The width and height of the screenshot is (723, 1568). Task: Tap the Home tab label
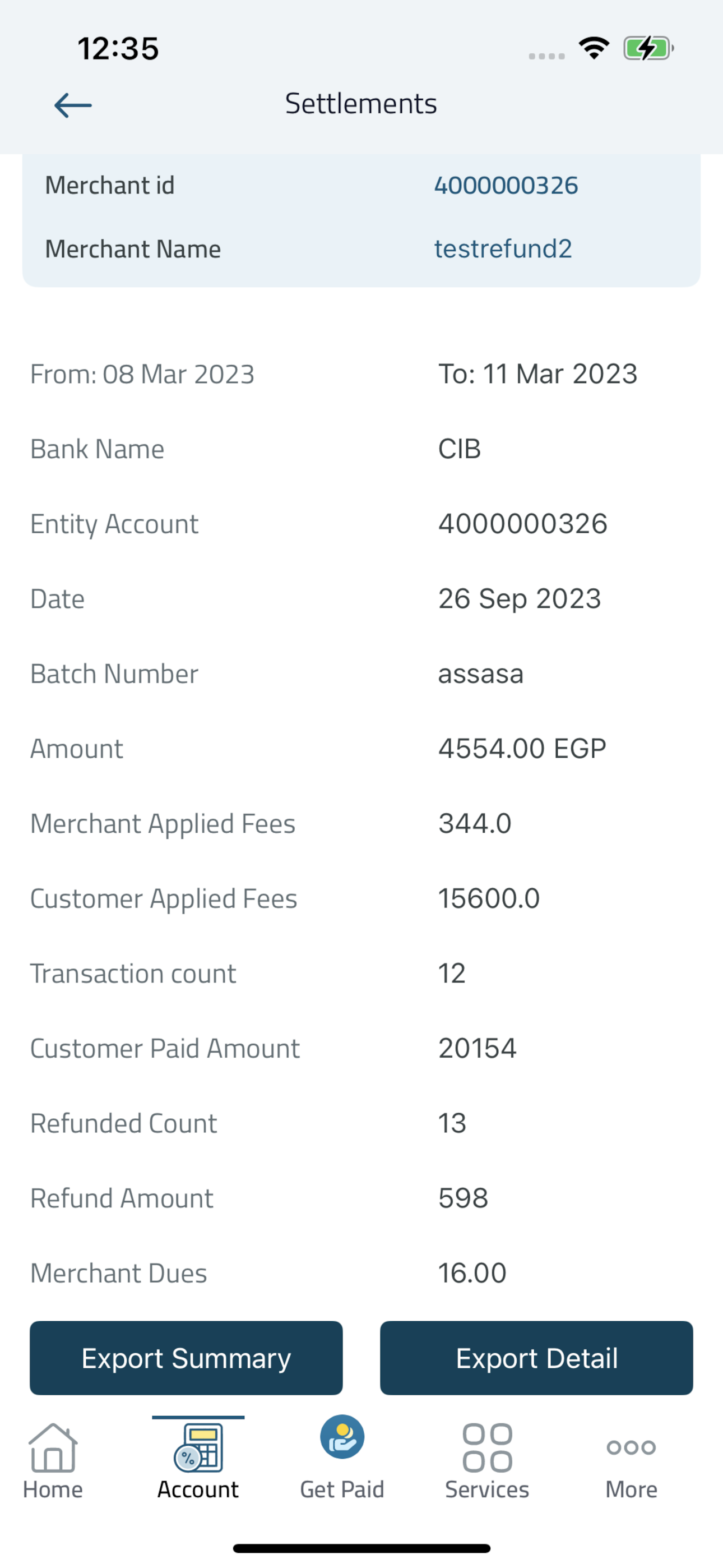(x=53, y=1489)
